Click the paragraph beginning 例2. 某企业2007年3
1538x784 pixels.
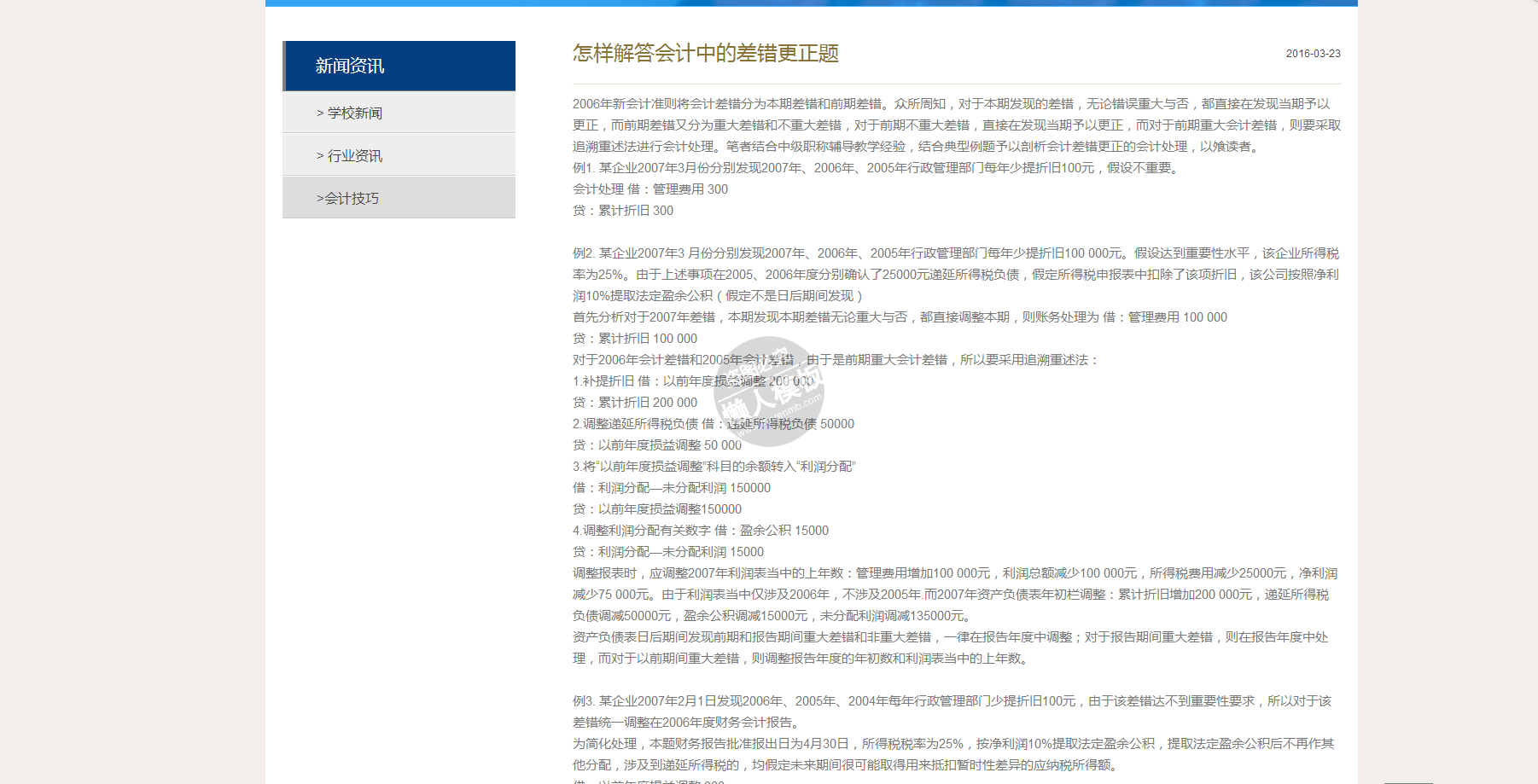point(956,274)
